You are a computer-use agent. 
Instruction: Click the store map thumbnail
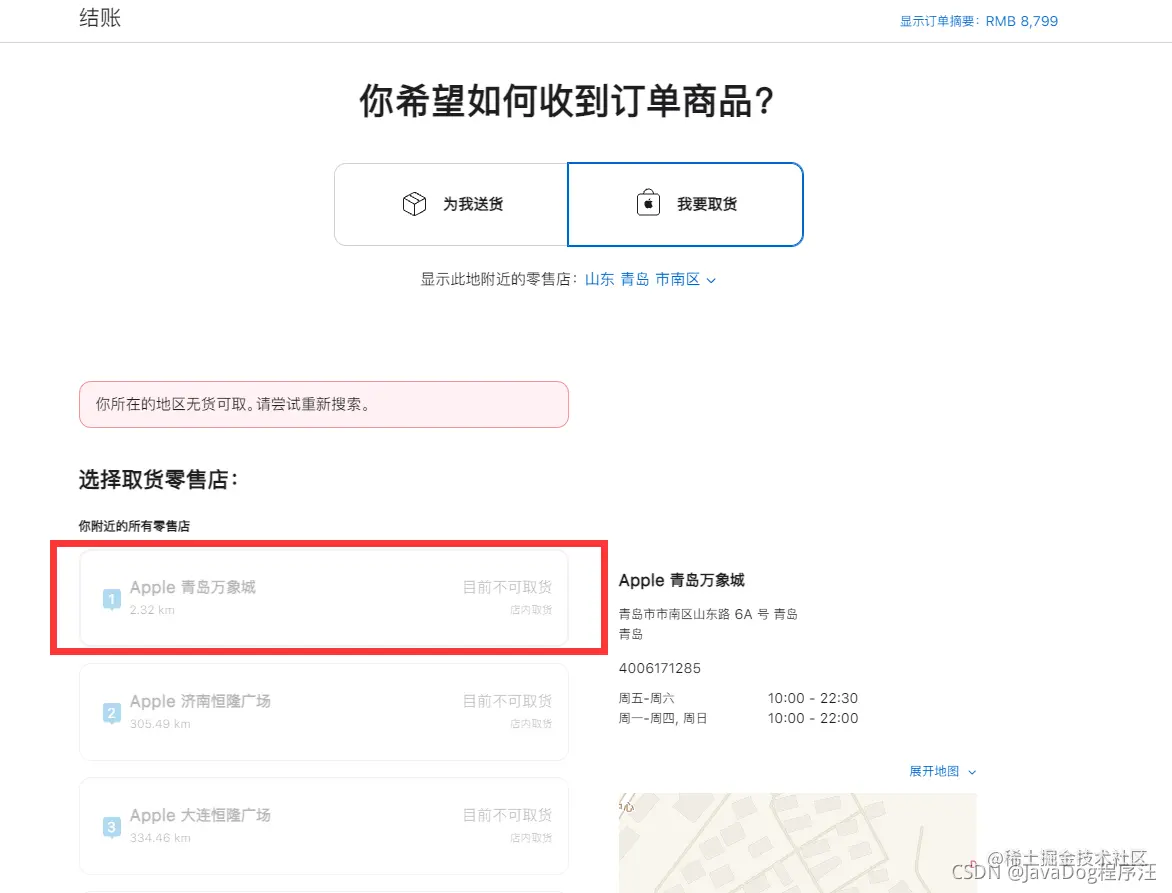click(x=798, y=843)
